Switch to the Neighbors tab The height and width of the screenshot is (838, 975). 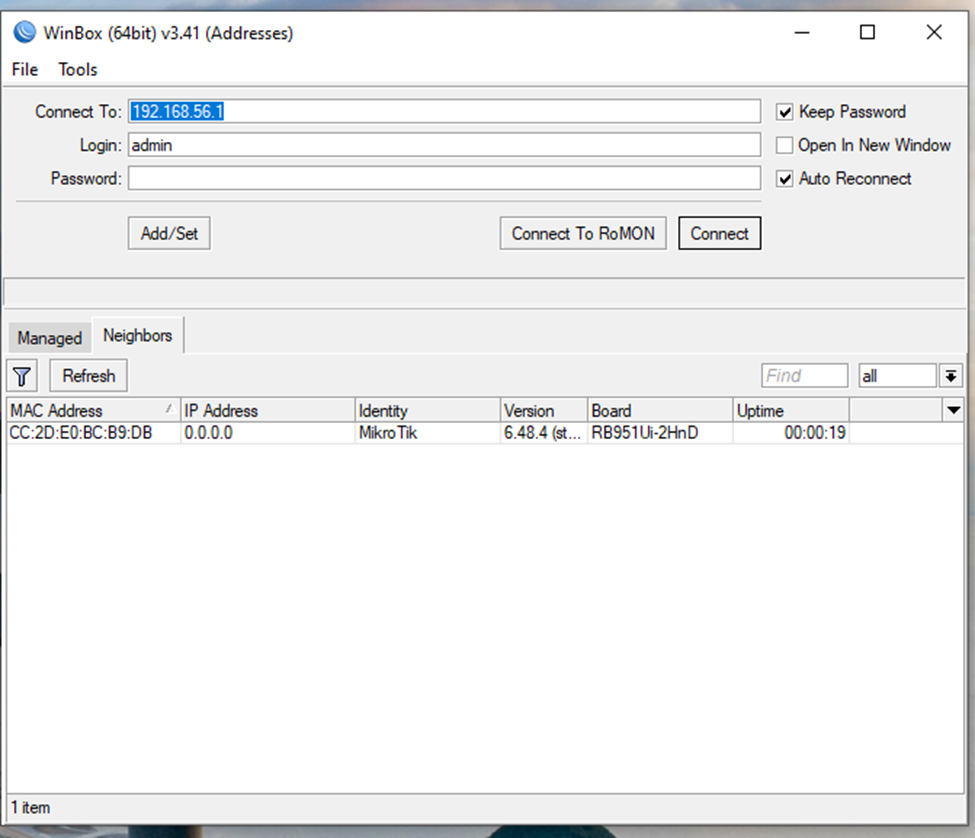point(138,335)
